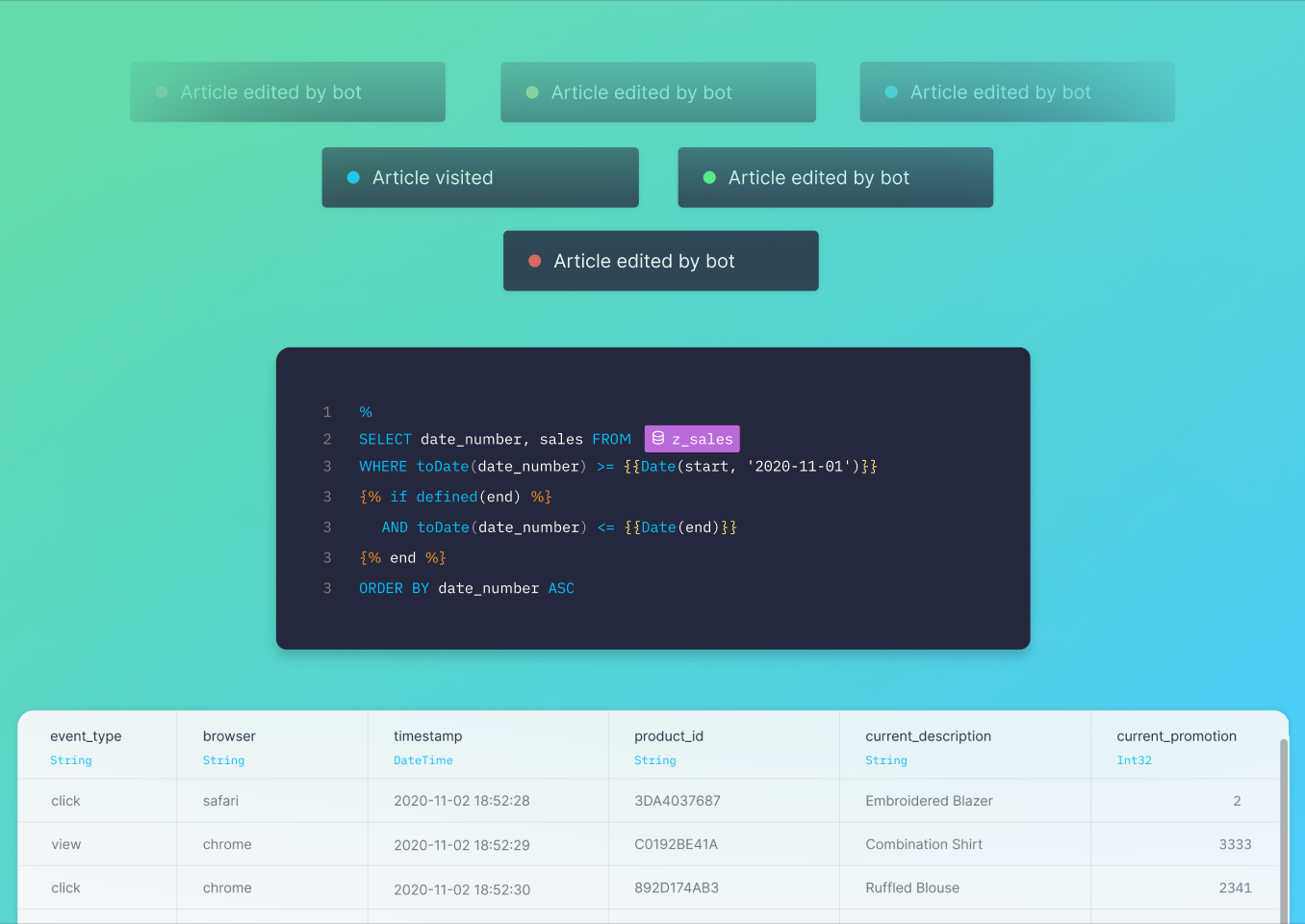Select product ID C0192BE41A
The width and height of the screenshot is (1305, 924).
point(677,844)
